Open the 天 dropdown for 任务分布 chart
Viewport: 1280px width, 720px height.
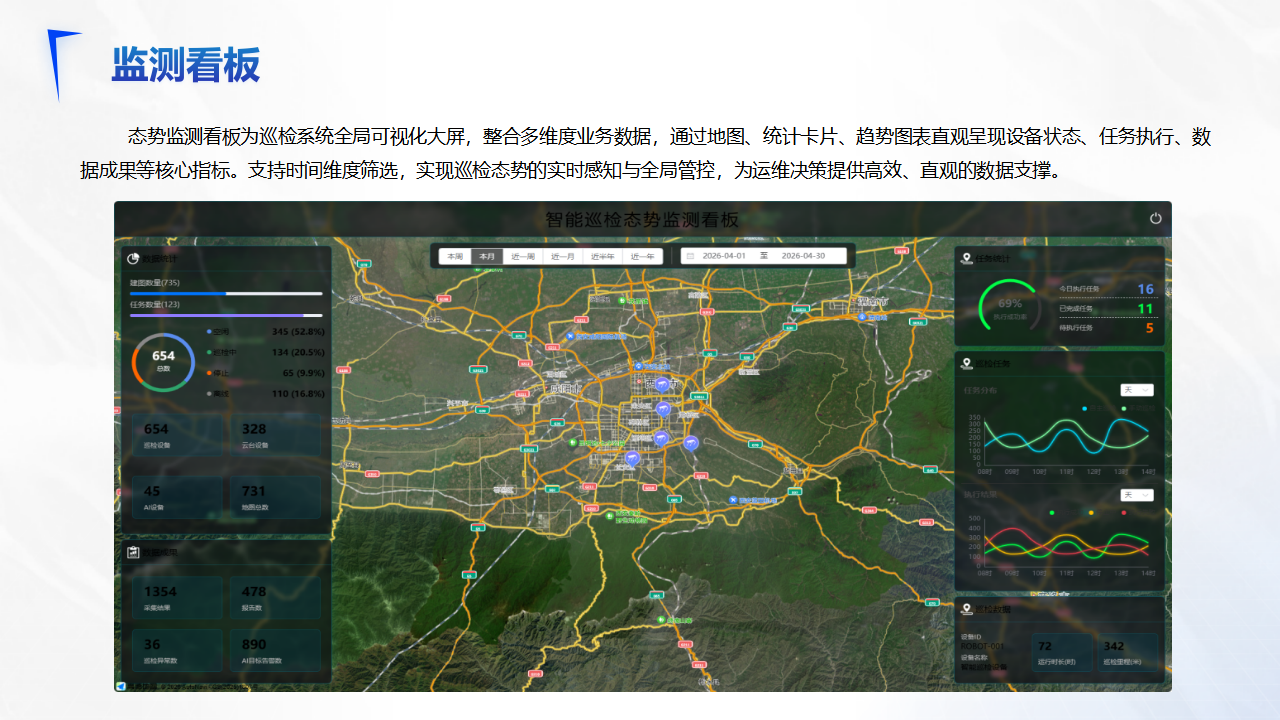pyautogui.click(x=1137, y=390)
